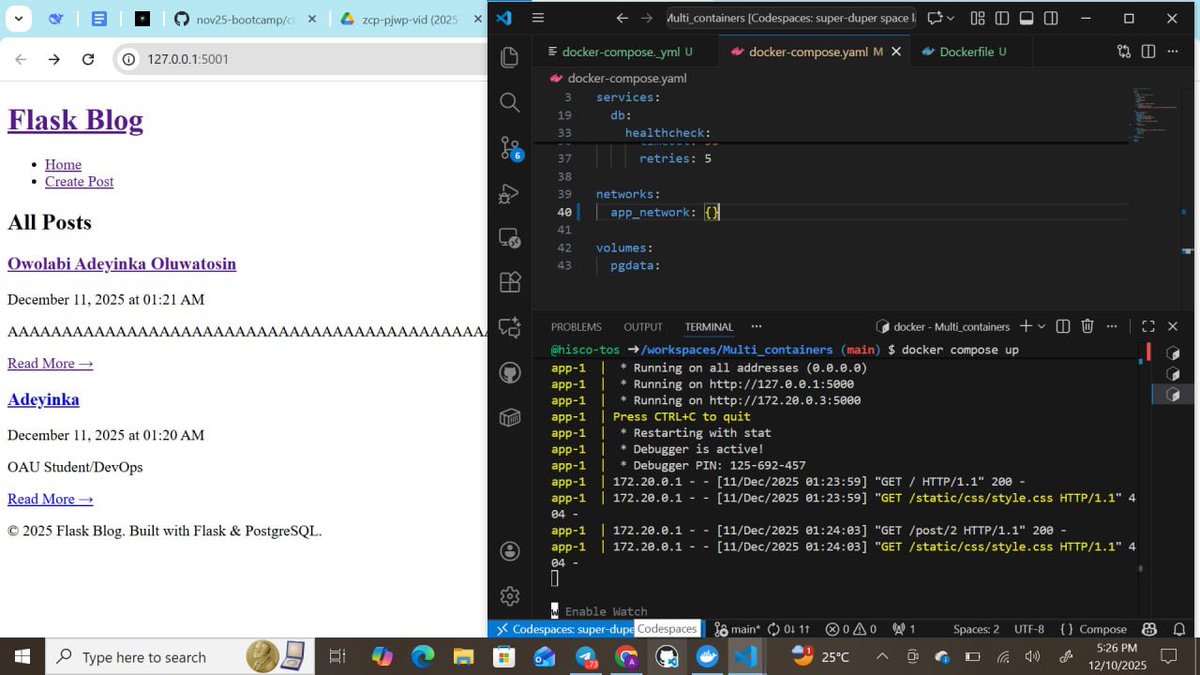This screenshot has width=1200, height=675.
Task: Open the VS Code hamburger application menu
Action: click(538, 18)
